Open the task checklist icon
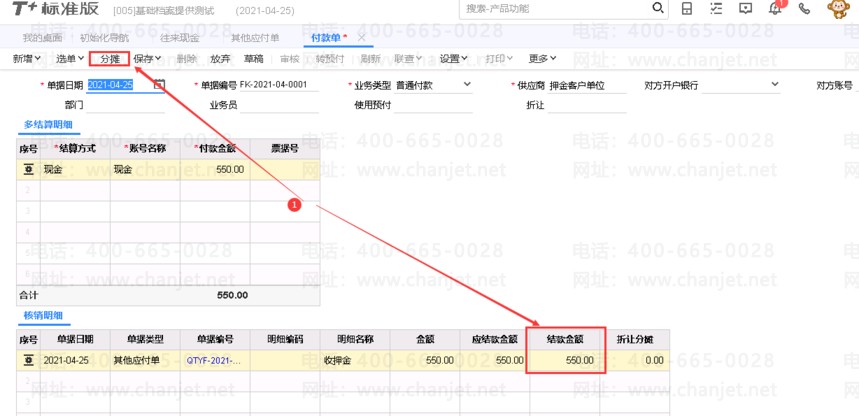 click(716, 9)
